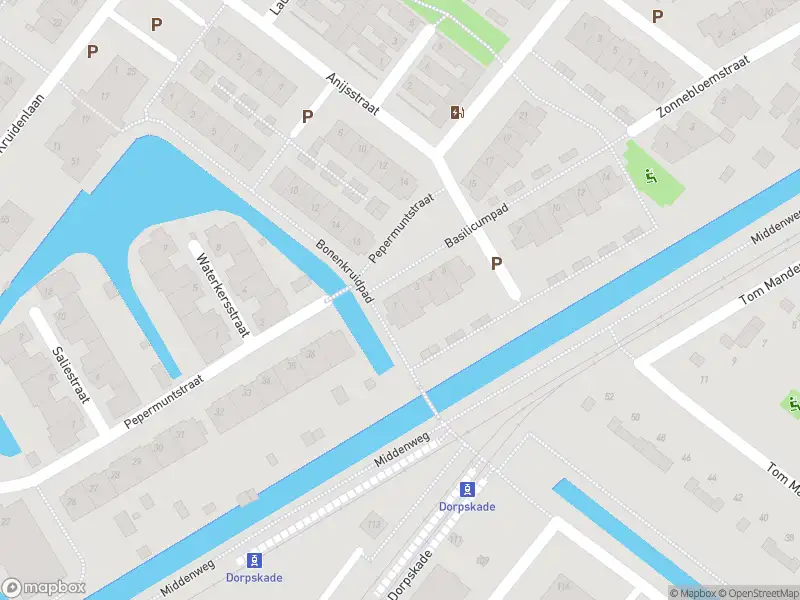Select the parking icon near Kruidenlaan
800x600 pixels.
coord(92,52)
